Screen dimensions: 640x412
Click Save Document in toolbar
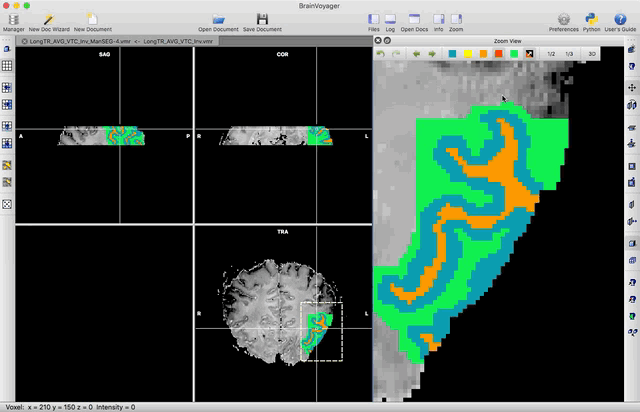point(262,19)
